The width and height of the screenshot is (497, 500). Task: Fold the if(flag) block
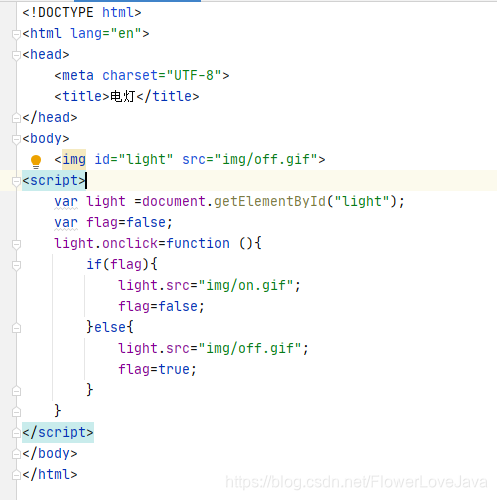click(x=16, y=265)
